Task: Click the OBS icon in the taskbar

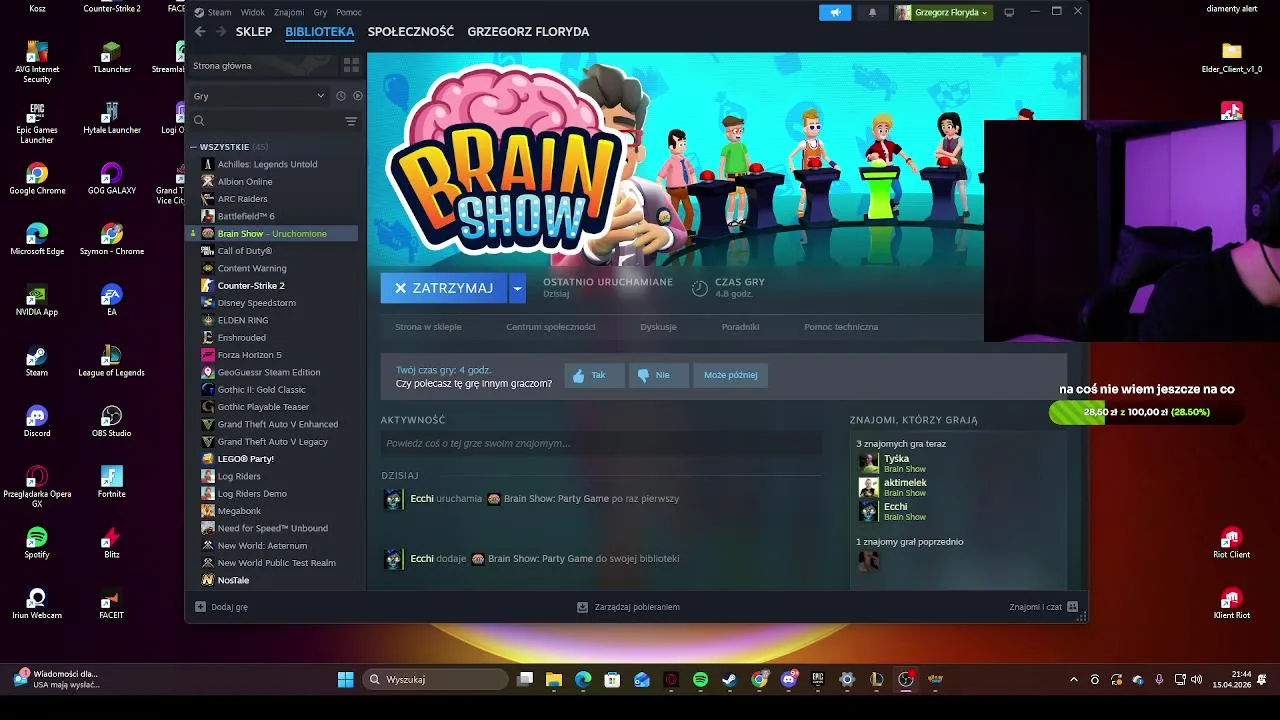Action: pyautogui.click(x=906, y=680)
